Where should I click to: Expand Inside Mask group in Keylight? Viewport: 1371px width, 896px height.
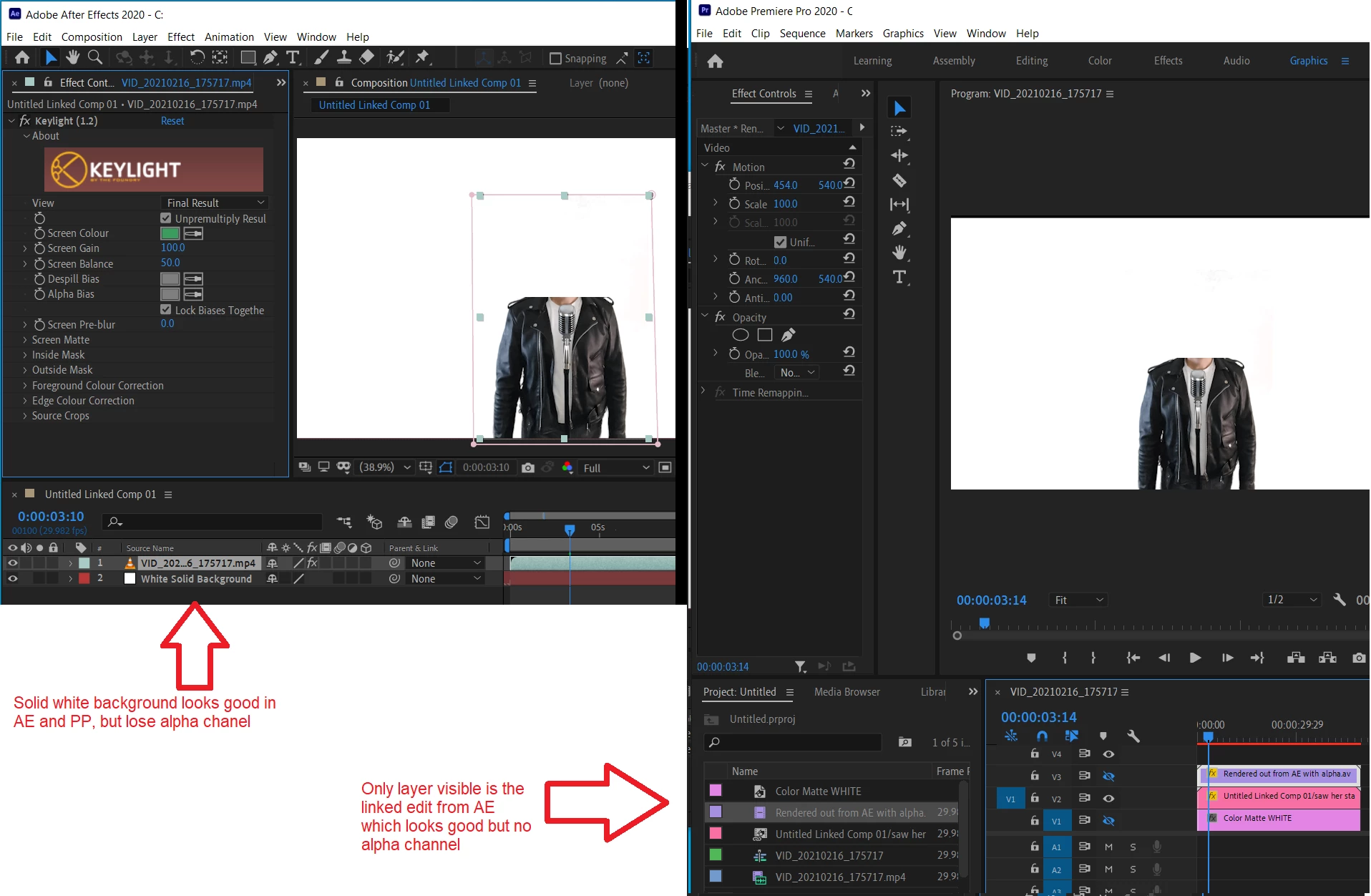[25, 355]
